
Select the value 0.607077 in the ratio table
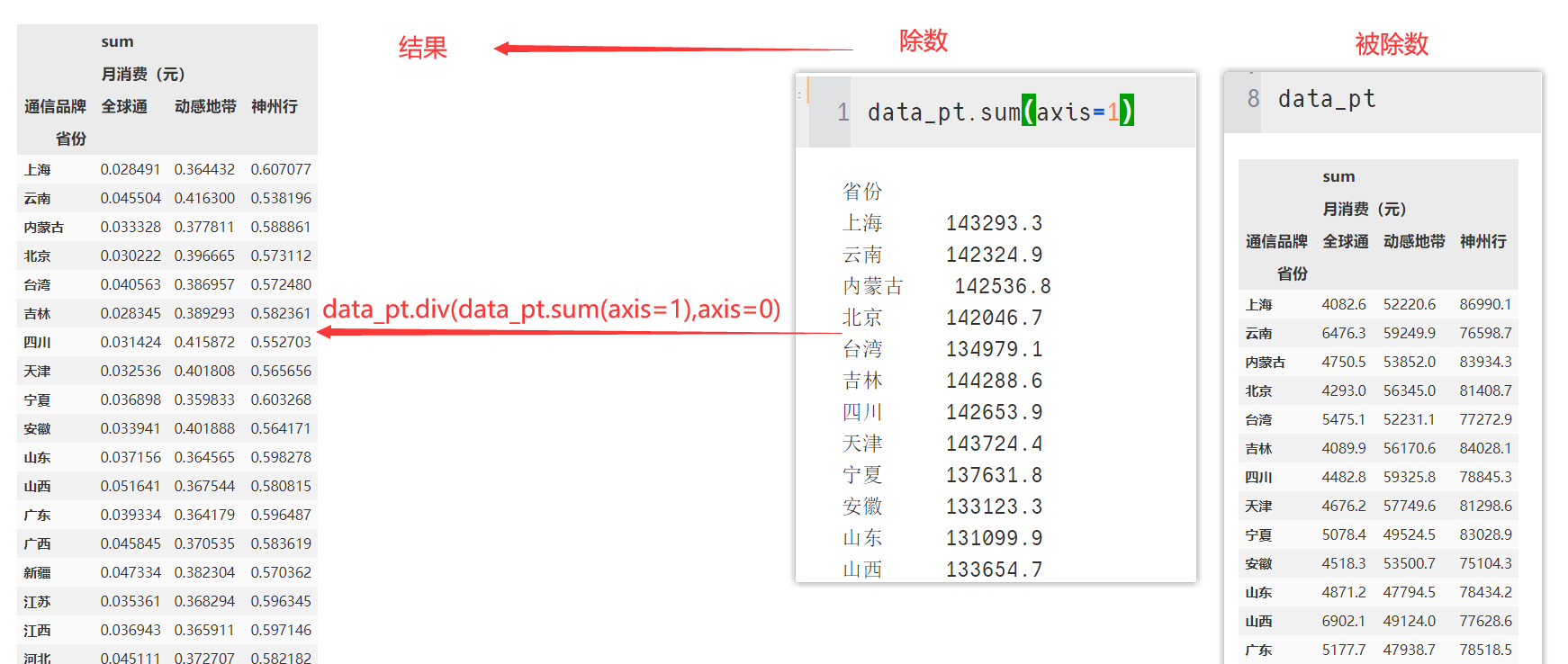(x=281, y=169)
